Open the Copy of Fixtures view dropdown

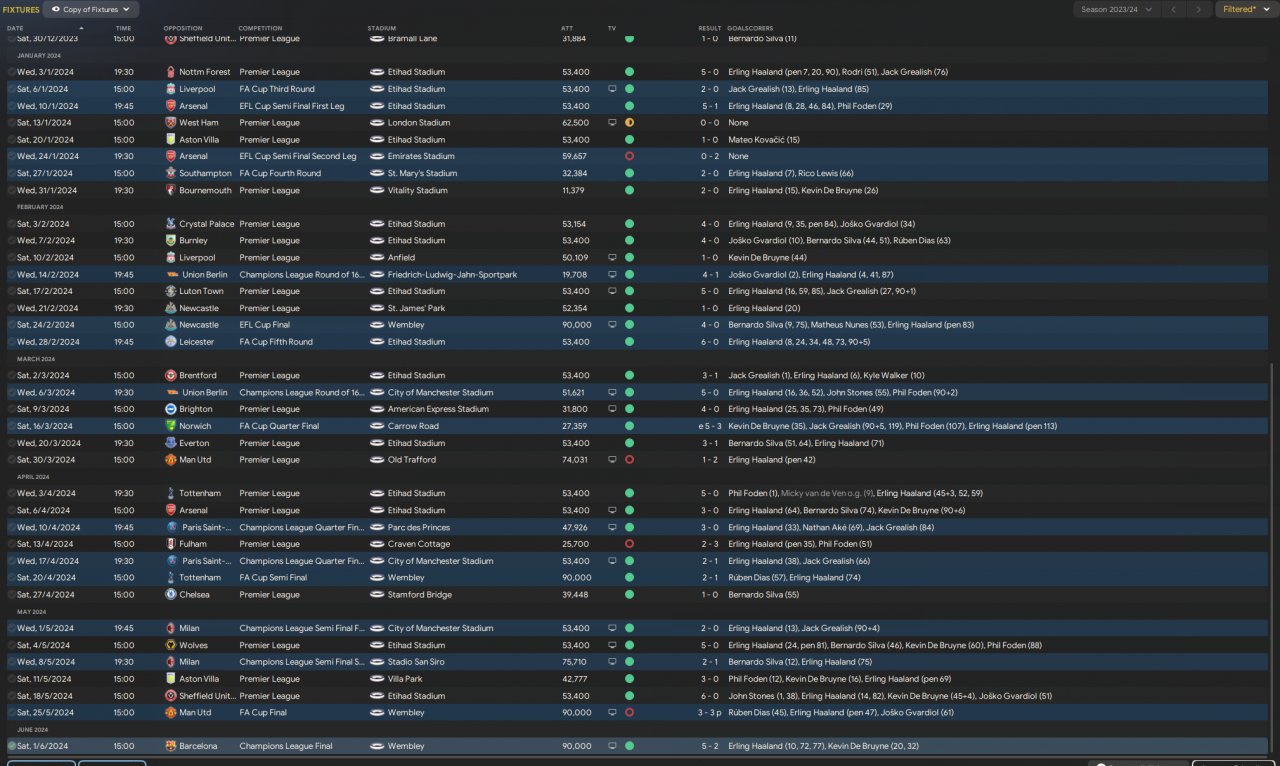[91, 9]
